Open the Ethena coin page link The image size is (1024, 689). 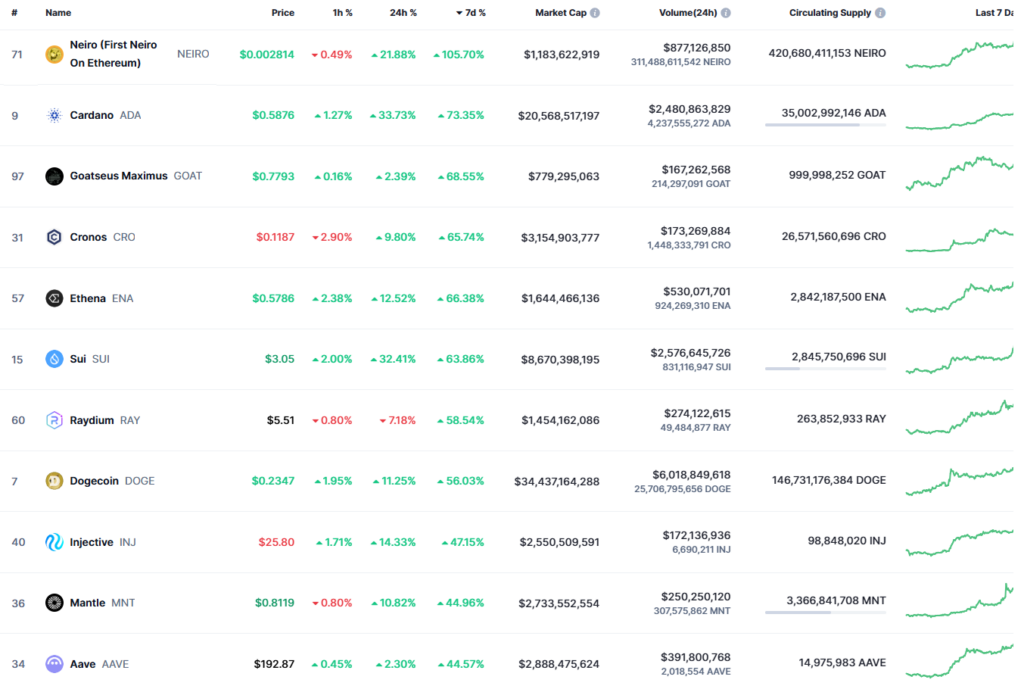88,298
